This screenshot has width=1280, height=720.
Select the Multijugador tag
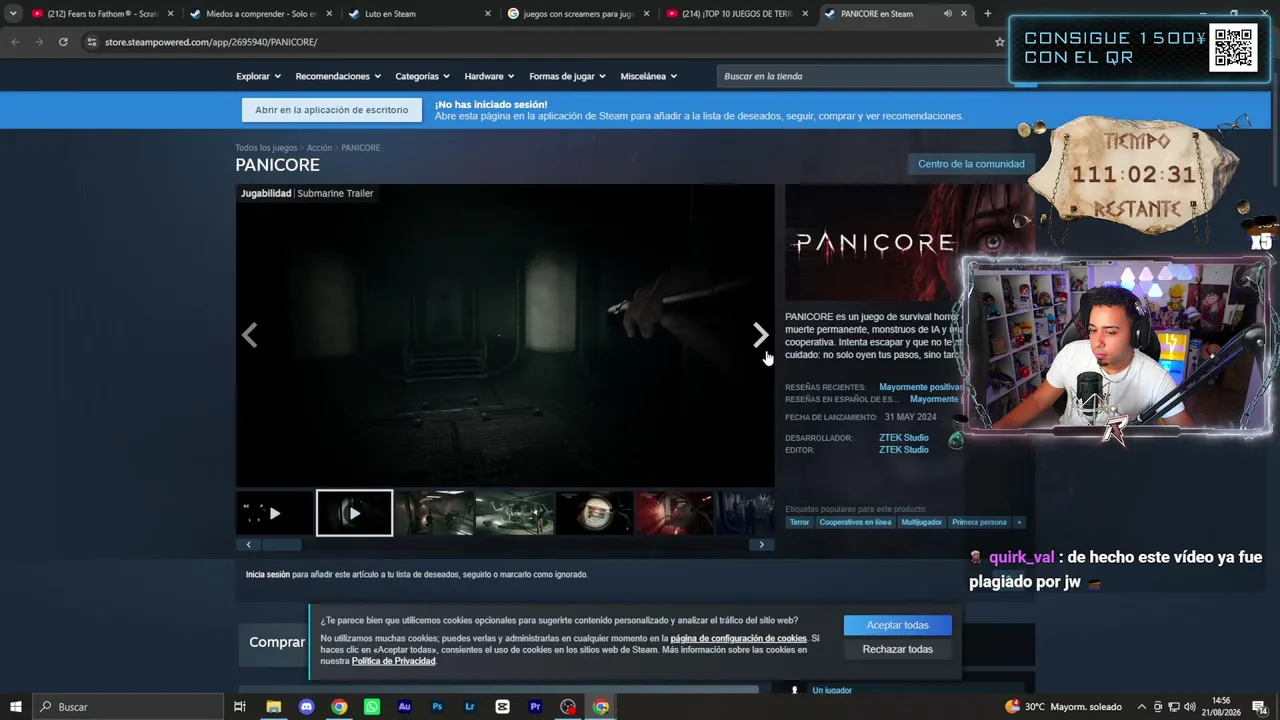point(921,522)
